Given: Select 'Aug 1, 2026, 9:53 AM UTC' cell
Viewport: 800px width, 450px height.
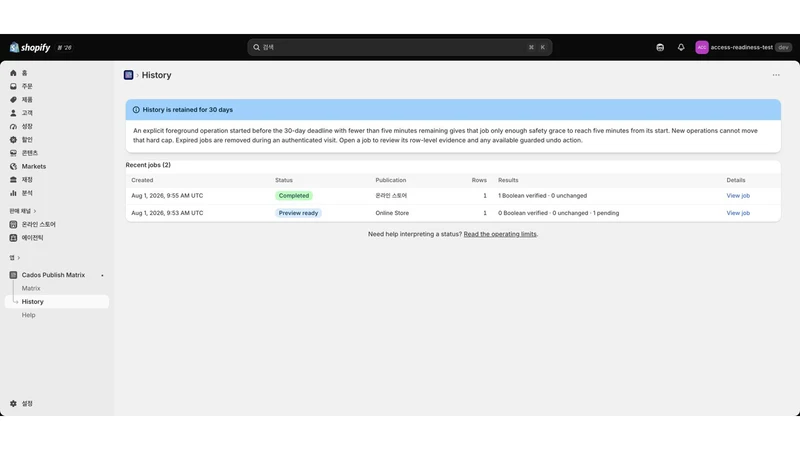Looking at the screenshot, I should coord(167,213).
